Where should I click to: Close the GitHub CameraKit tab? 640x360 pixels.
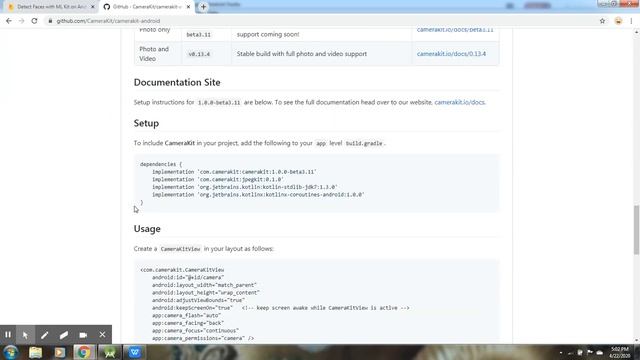point(188,7)
